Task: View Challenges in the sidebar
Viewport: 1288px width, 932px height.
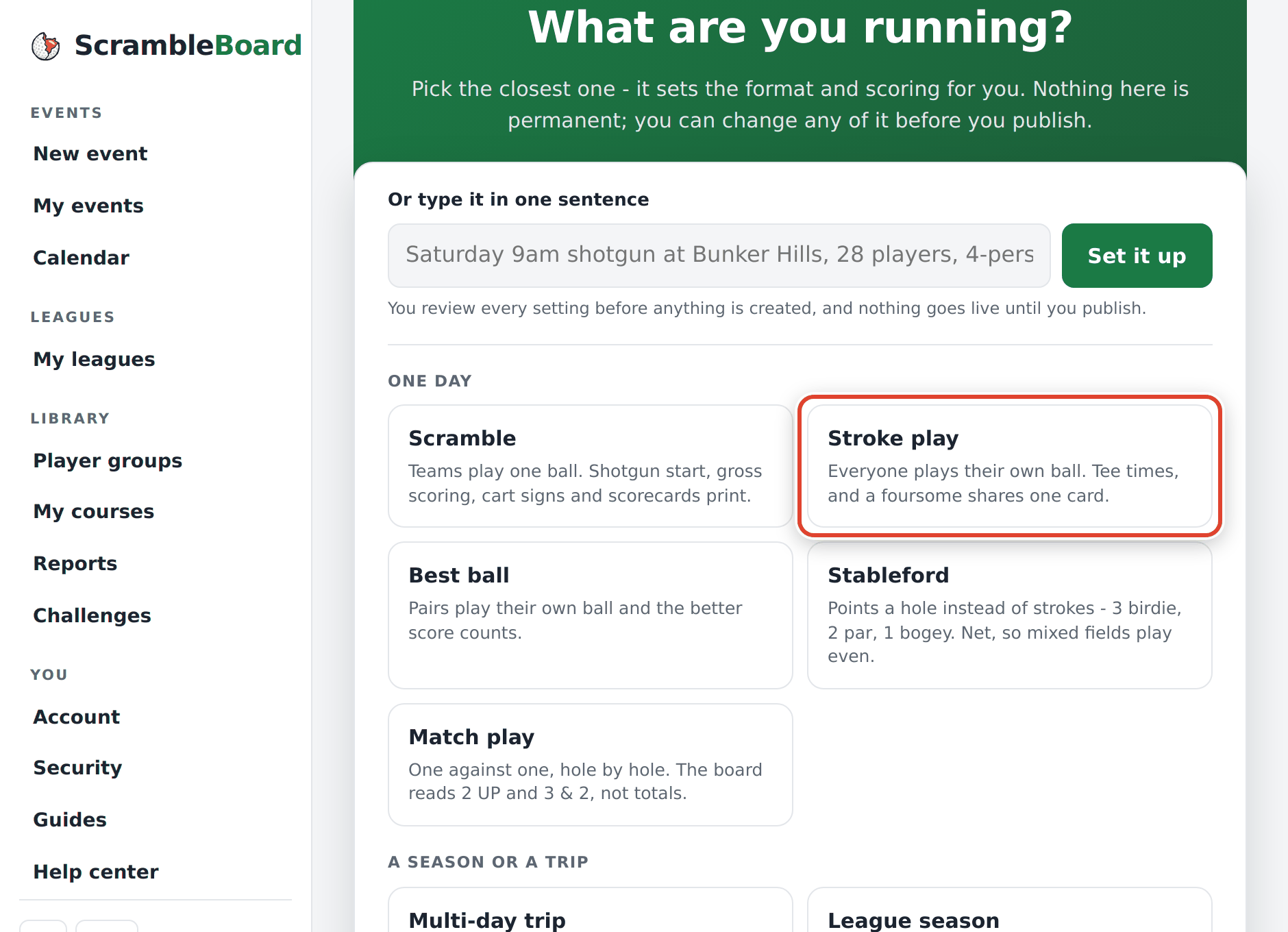Action: 92,615
